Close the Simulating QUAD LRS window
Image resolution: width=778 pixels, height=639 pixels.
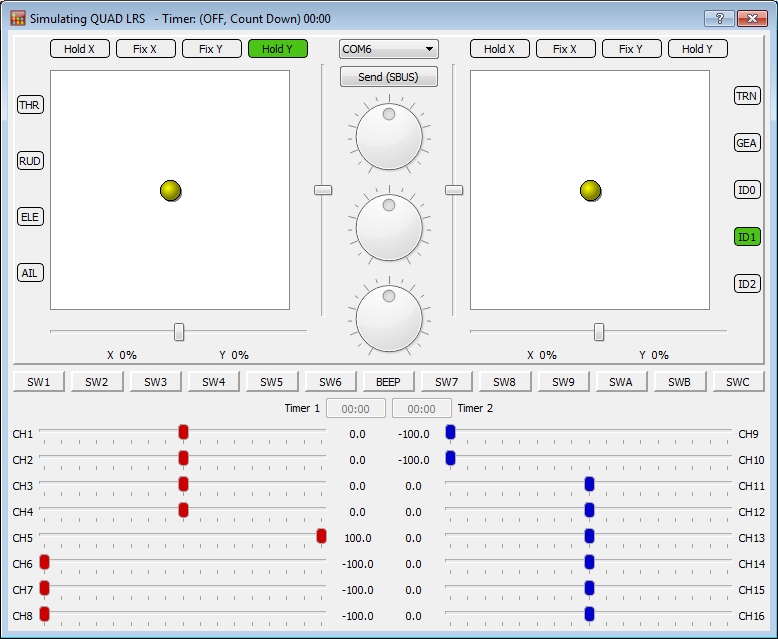[752, 19]
